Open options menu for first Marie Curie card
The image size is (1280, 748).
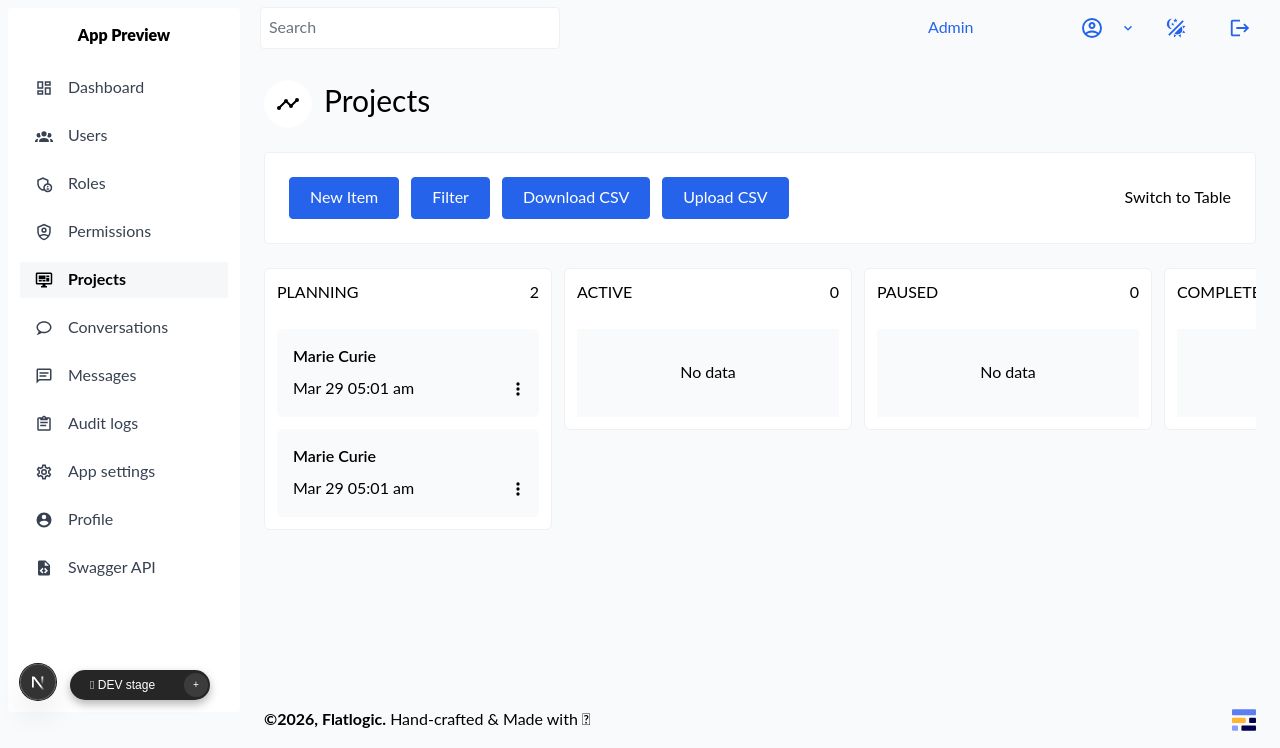tap(518, 389)
